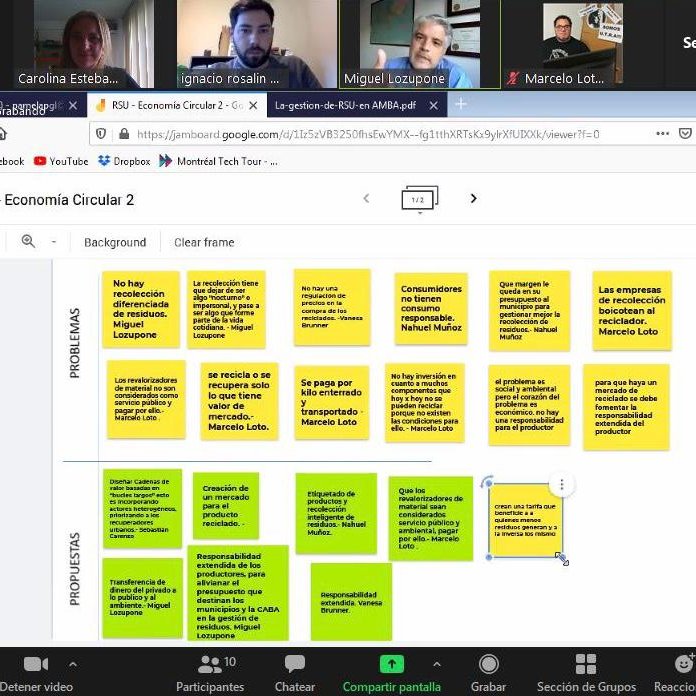
Task: Click the PROPUESTAS vertical label
Action: [75, 569]
